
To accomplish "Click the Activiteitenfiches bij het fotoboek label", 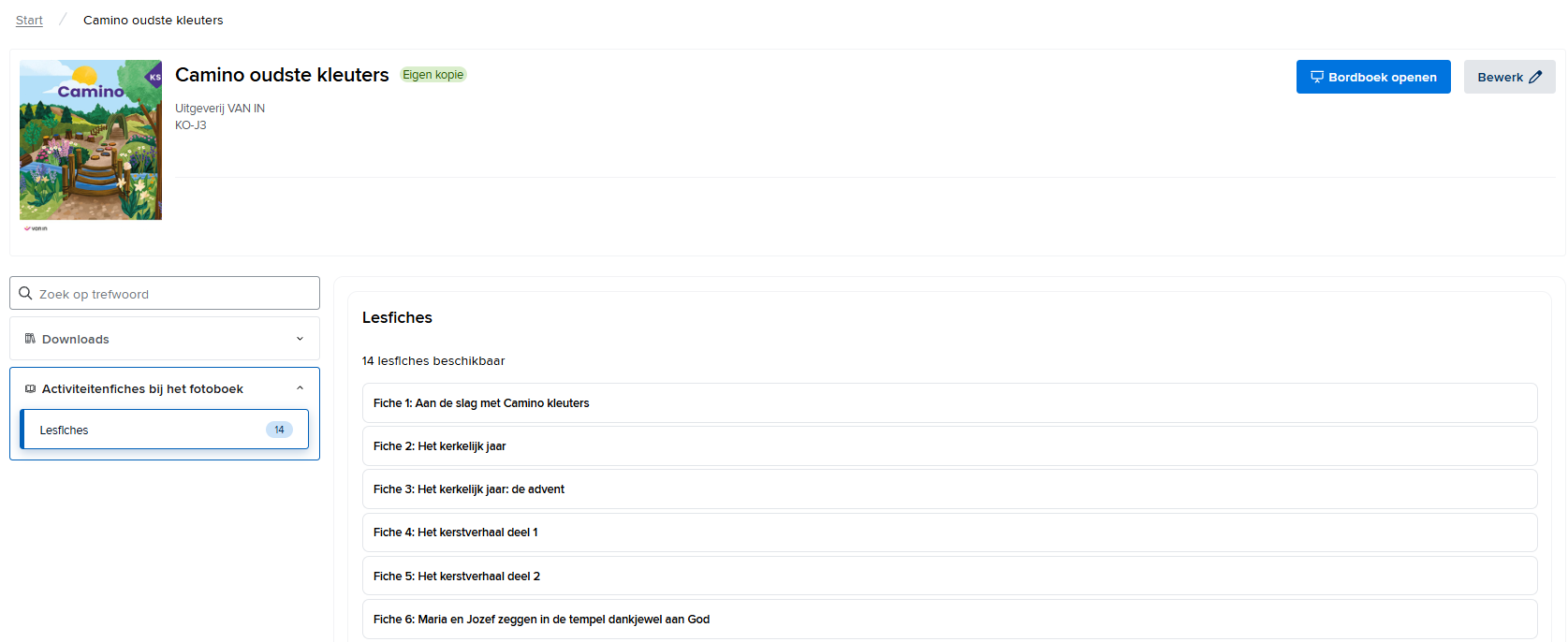I will pos(142,388).
